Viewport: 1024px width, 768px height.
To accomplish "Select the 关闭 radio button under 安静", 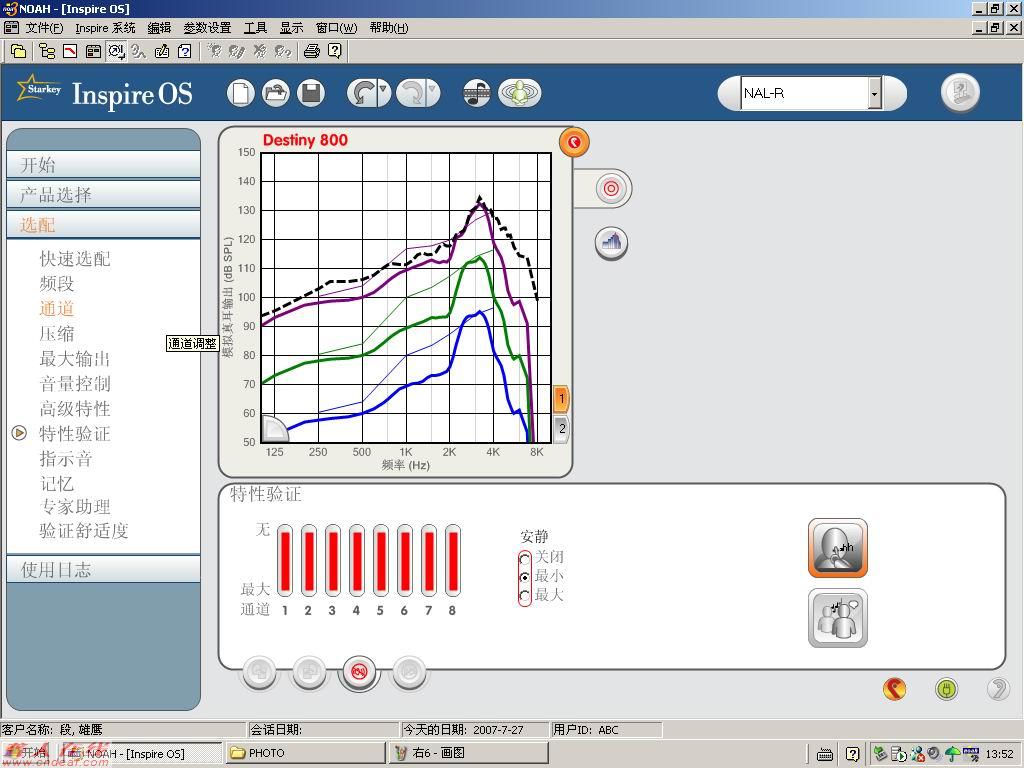I will coord(524,559).
